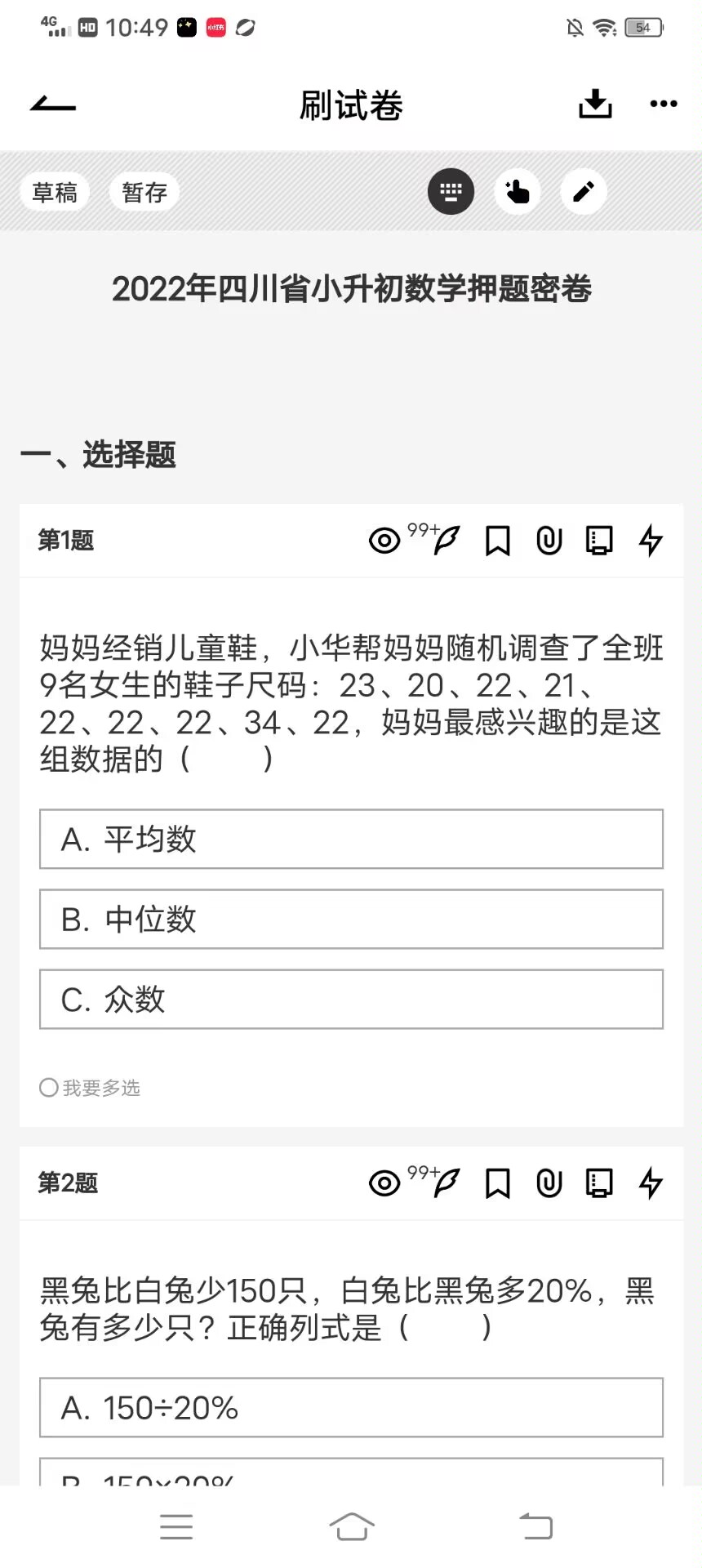
Task: Tap the home button in navigation bar
Action: pyautogui.click(x=351, y=1526)
